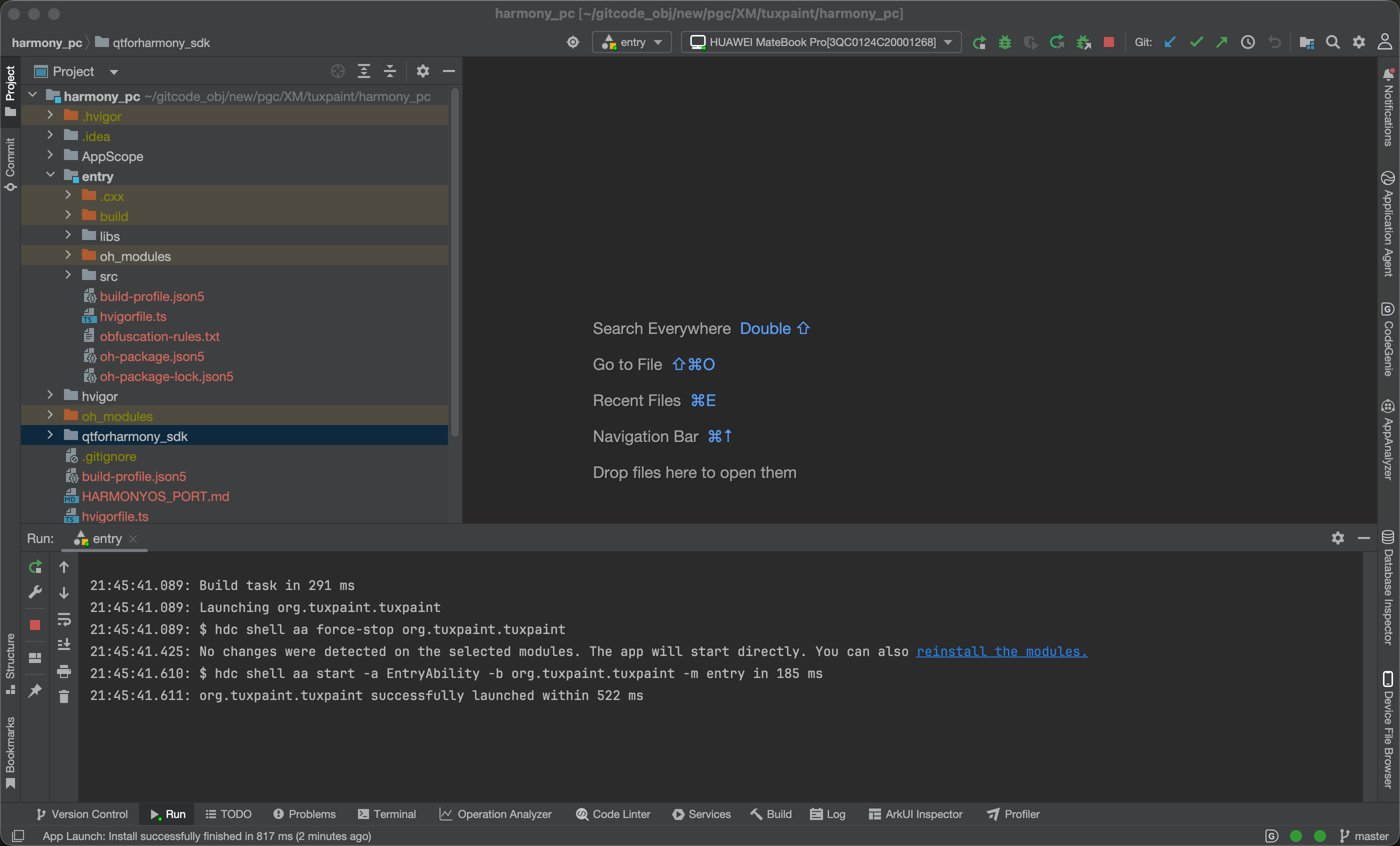This screenshot has height=846, width=1400.
Task: Collapse the entry module folder
Action: click(x=50, y=175)
